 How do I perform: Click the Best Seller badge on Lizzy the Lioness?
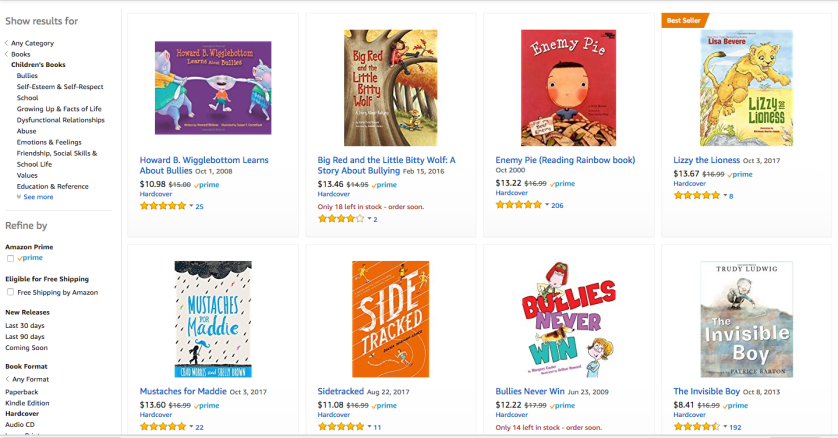click(685, 19)
